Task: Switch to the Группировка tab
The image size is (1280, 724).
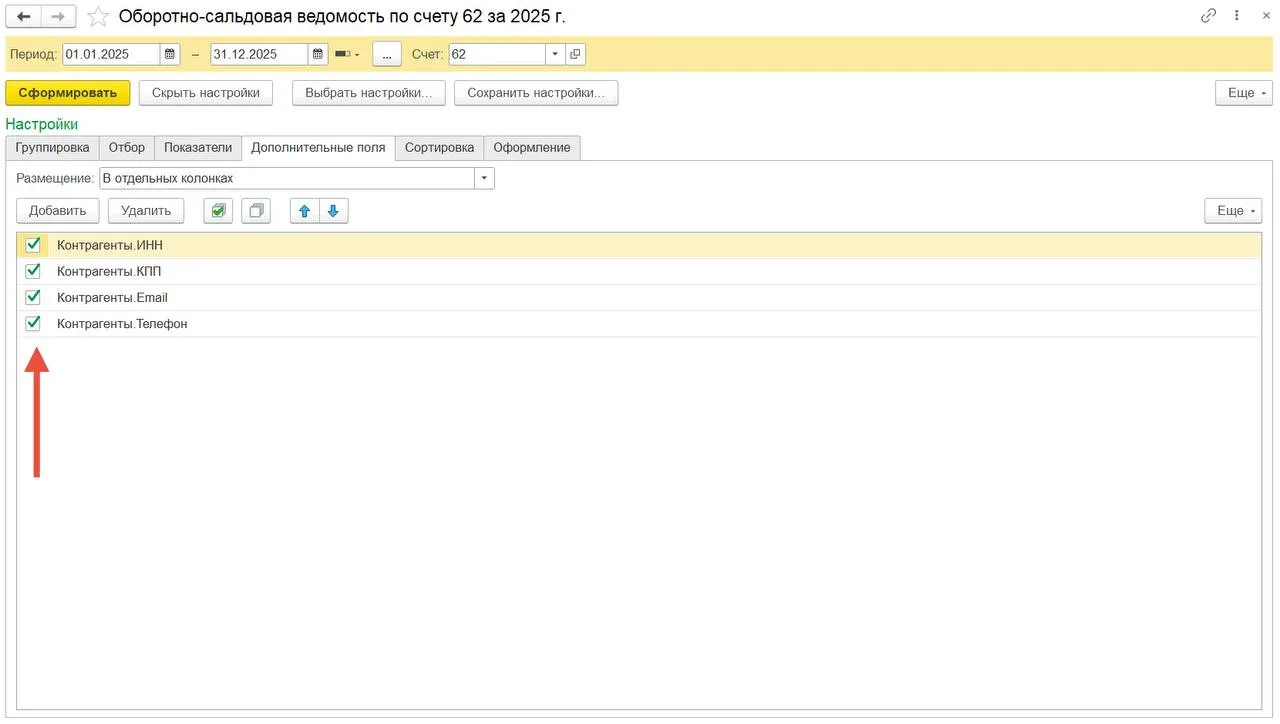Action: pyautogui.click(x=52, y=147)
